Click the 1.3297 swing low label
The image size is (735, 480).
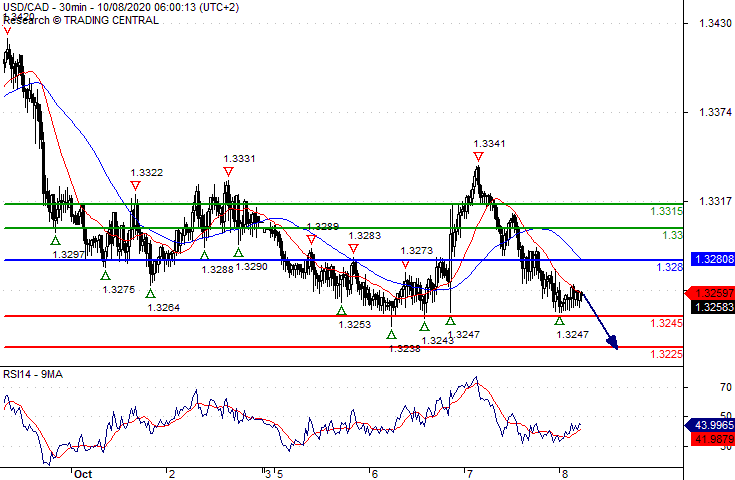pyautogui.click(x=68, y=255)
